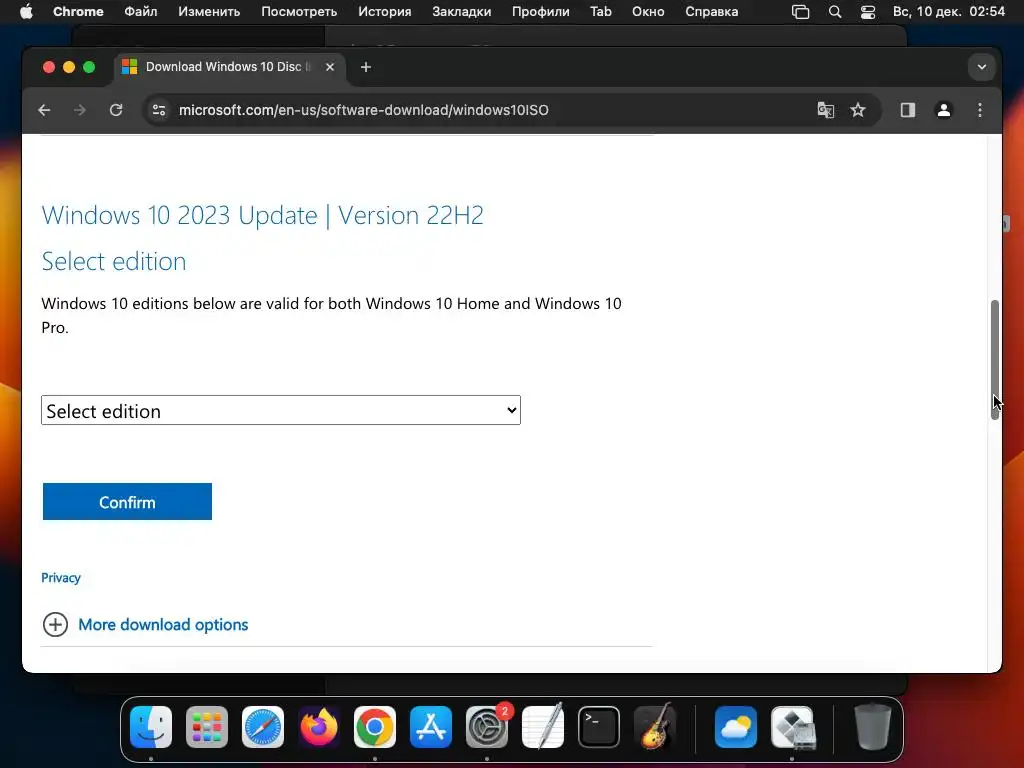Click the circled plus icon
This screenshot has width=1024, height=768.
point(56,625)
